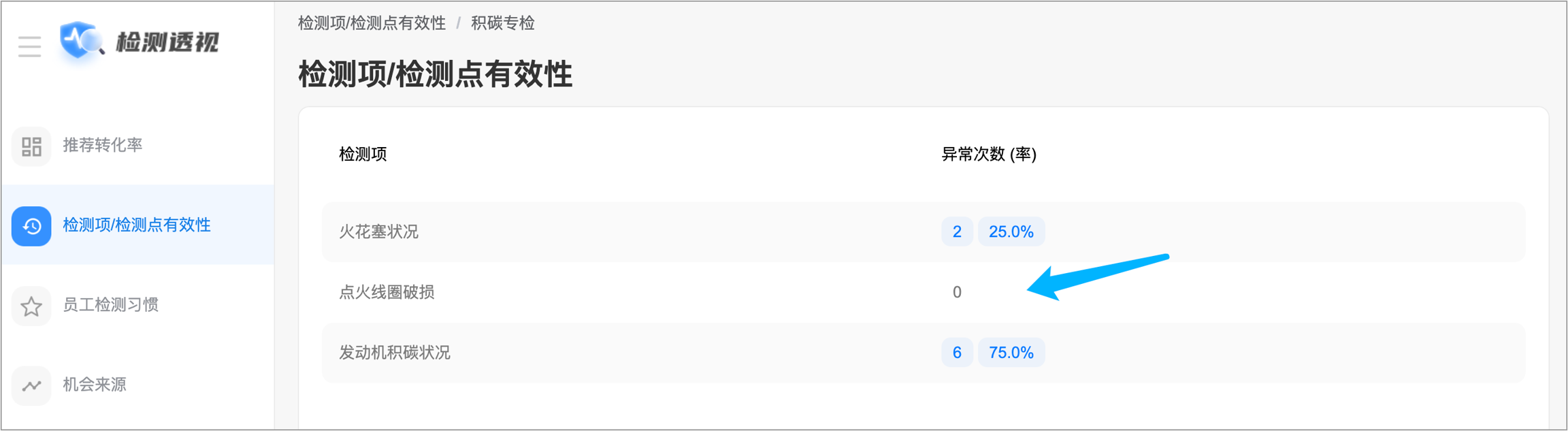
Task: Click the 机会来源 trend line icon
Action: [31, 385]
